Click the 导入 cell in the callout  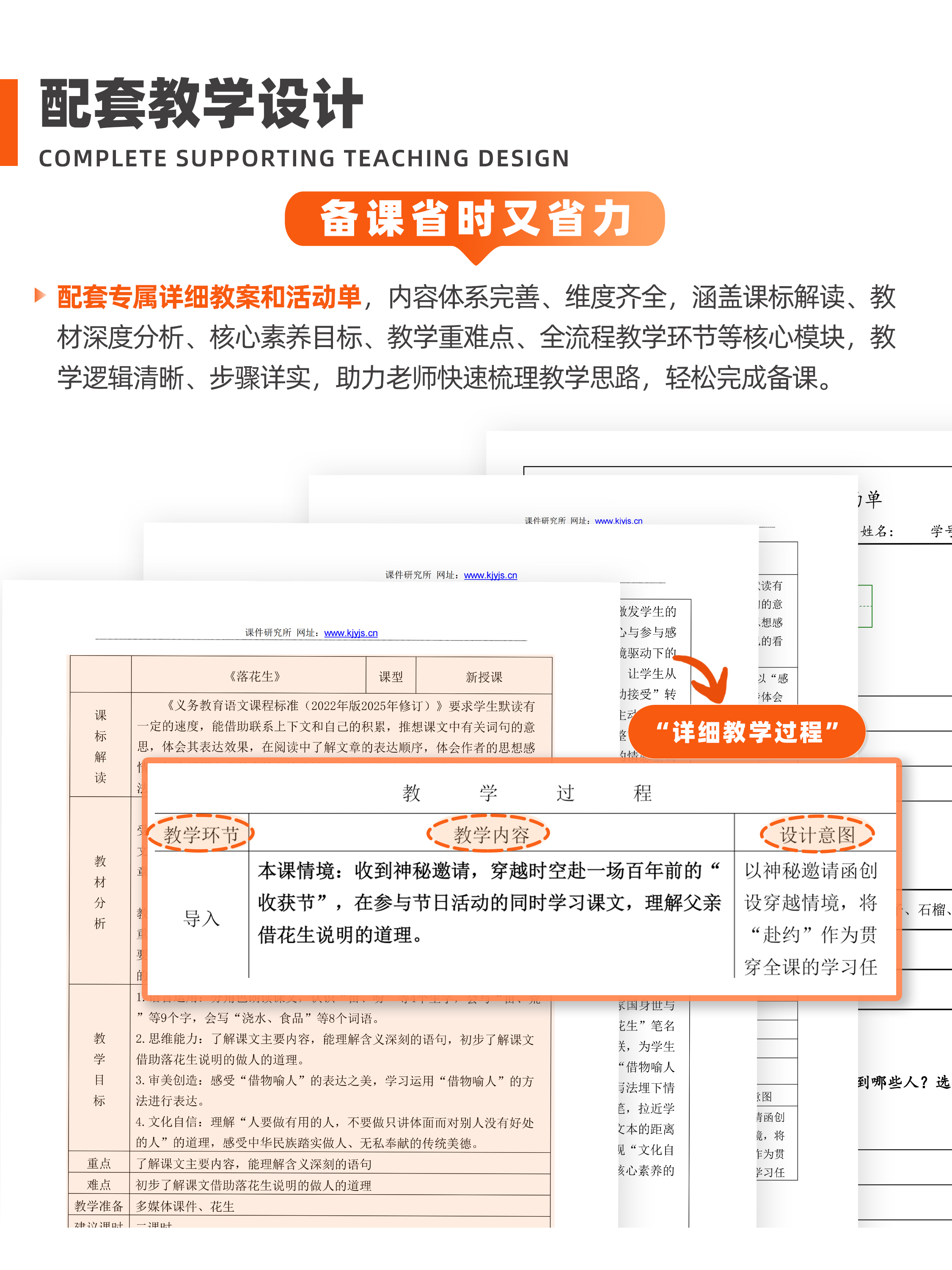pos(201,918)
